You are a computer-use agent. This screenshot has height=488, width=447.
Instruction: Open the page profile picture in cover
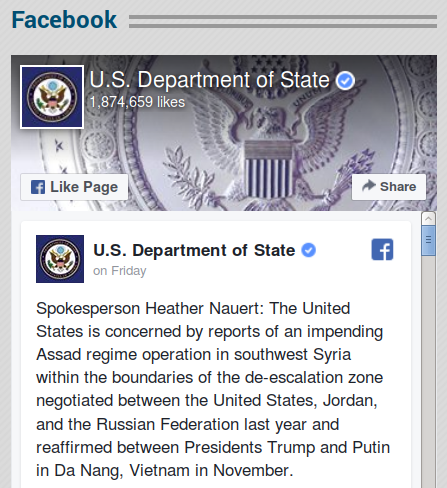point(52,97)
